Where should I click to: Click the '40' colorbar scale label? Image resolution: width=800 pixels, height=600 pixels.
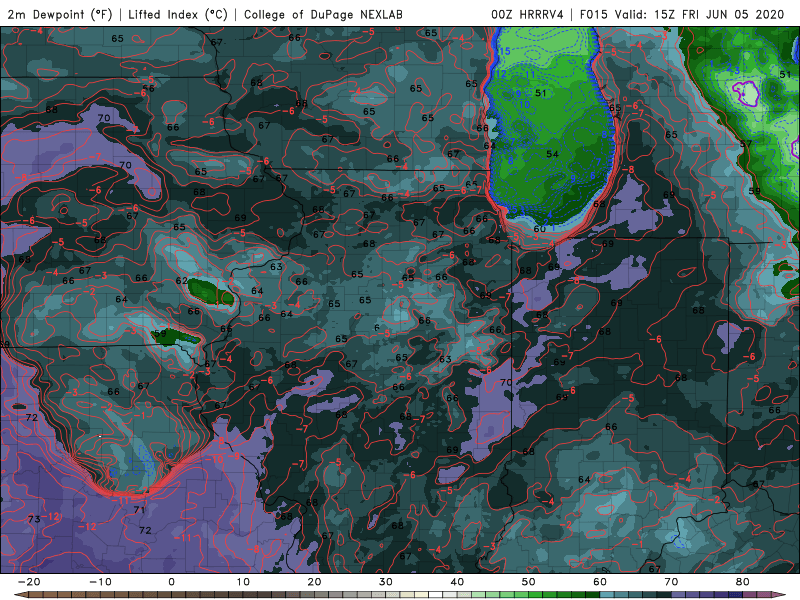[457, 582]
